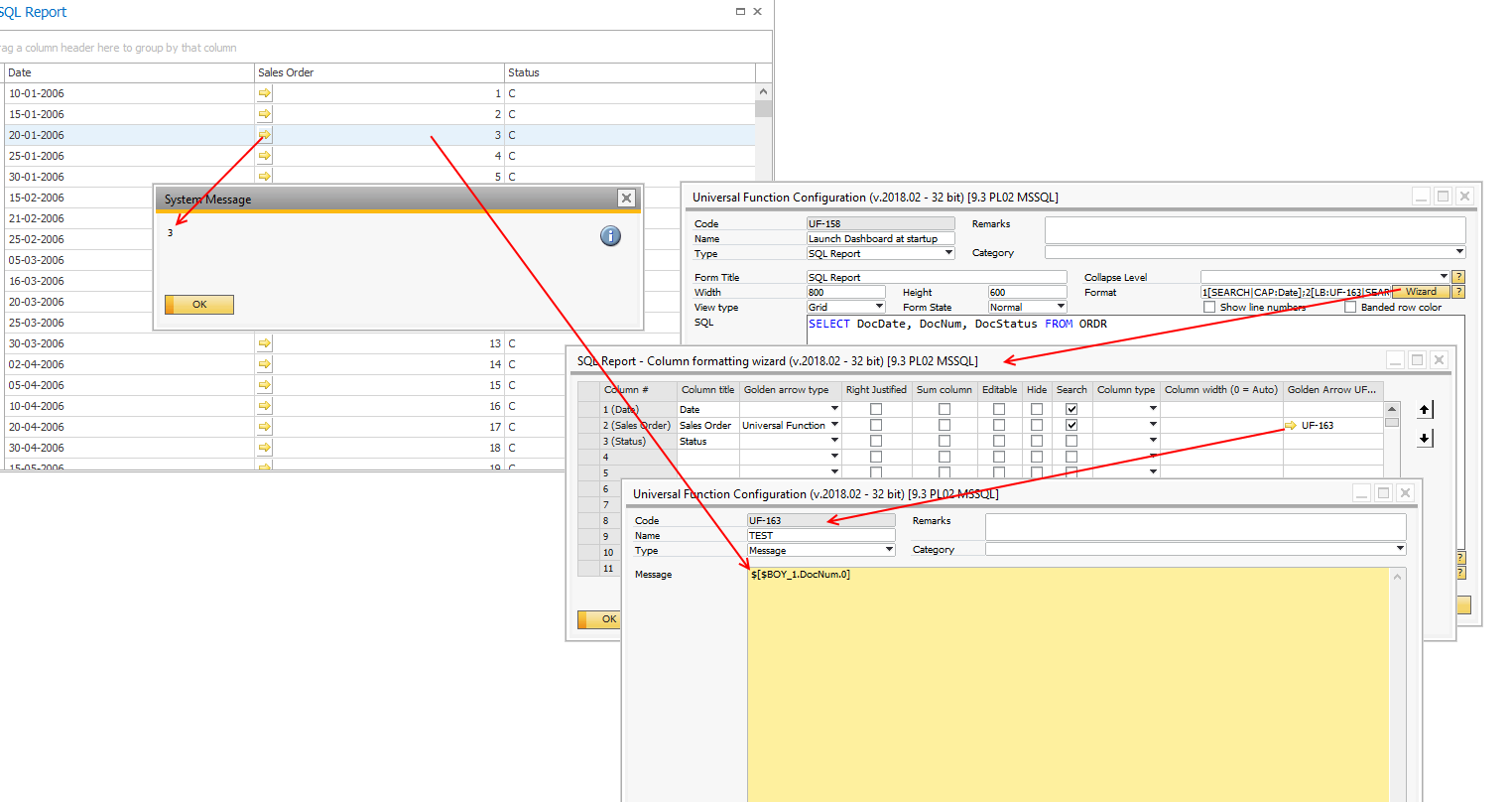1512x802 pixels.
Task: Open help for Format field
Action: pyautogui.click(x=1458, y=292)
